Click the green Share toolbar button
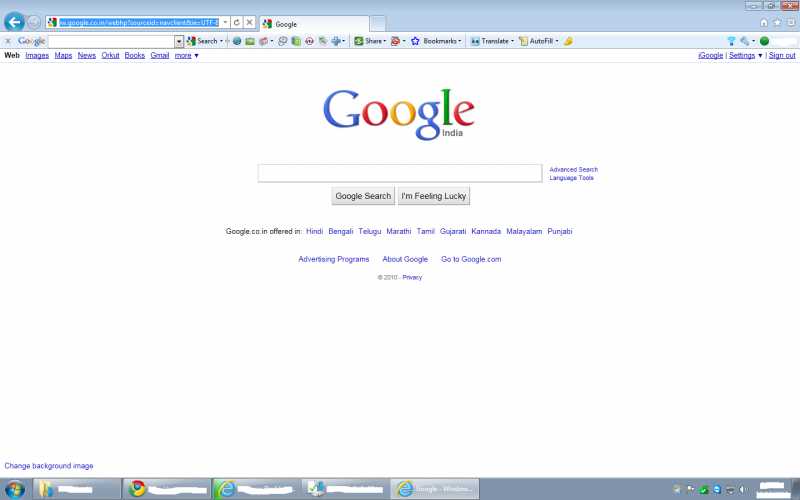The width and height of the screenshot is (800, 500). pyautogui.click(x=368, y=41)
